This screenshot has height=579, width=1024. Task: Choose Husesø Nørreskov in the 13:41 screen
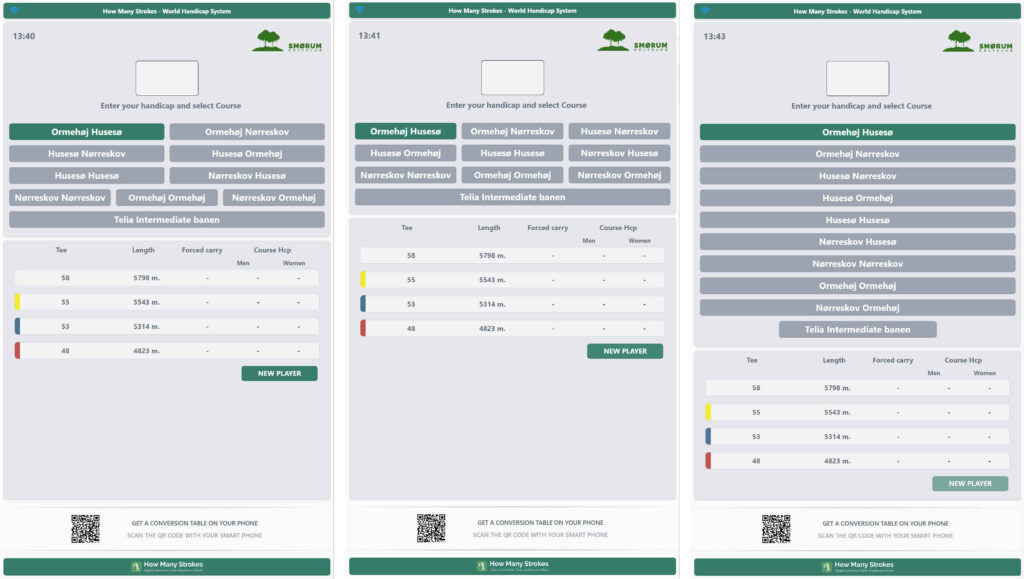(619, 131)
